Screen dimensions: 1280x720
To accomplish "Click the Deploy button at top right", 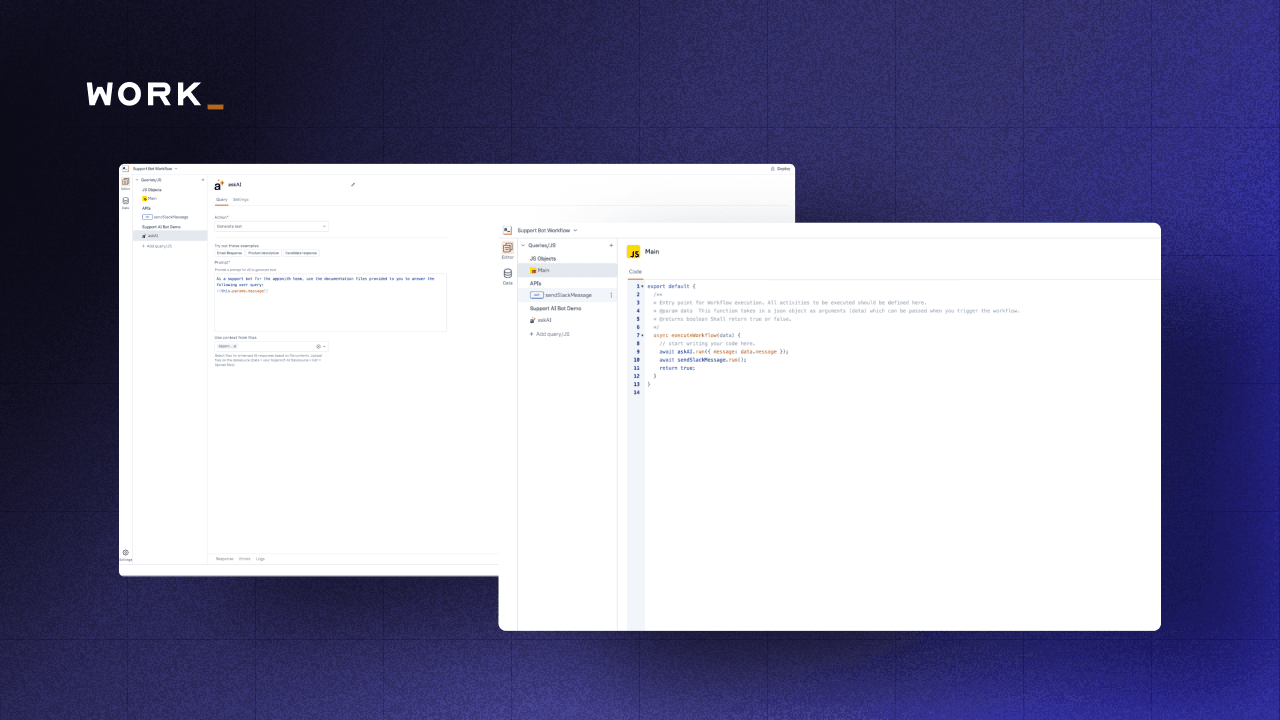I will (x=780, y=168).
